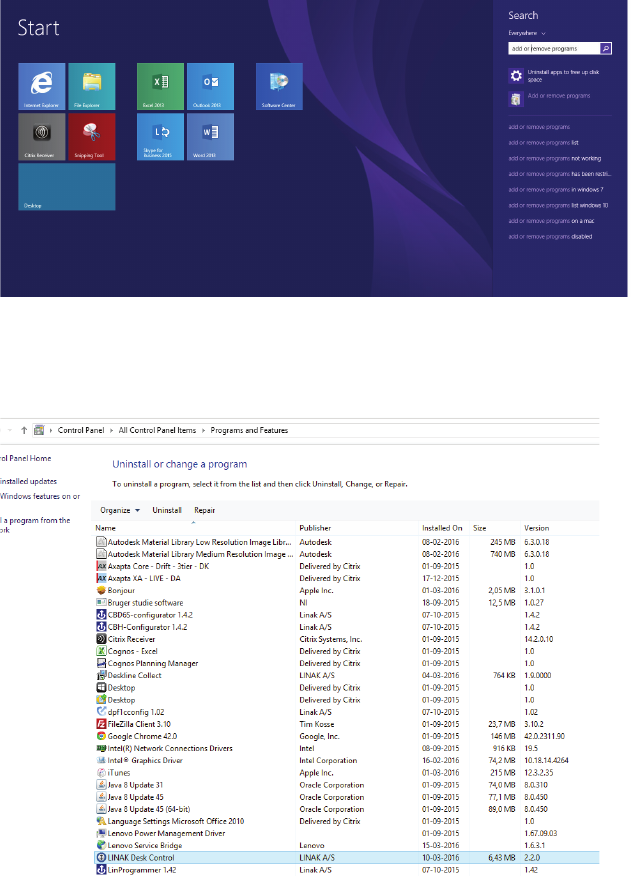
Task: Select the Bonjour program icon
Action: (x=101, y=591)
